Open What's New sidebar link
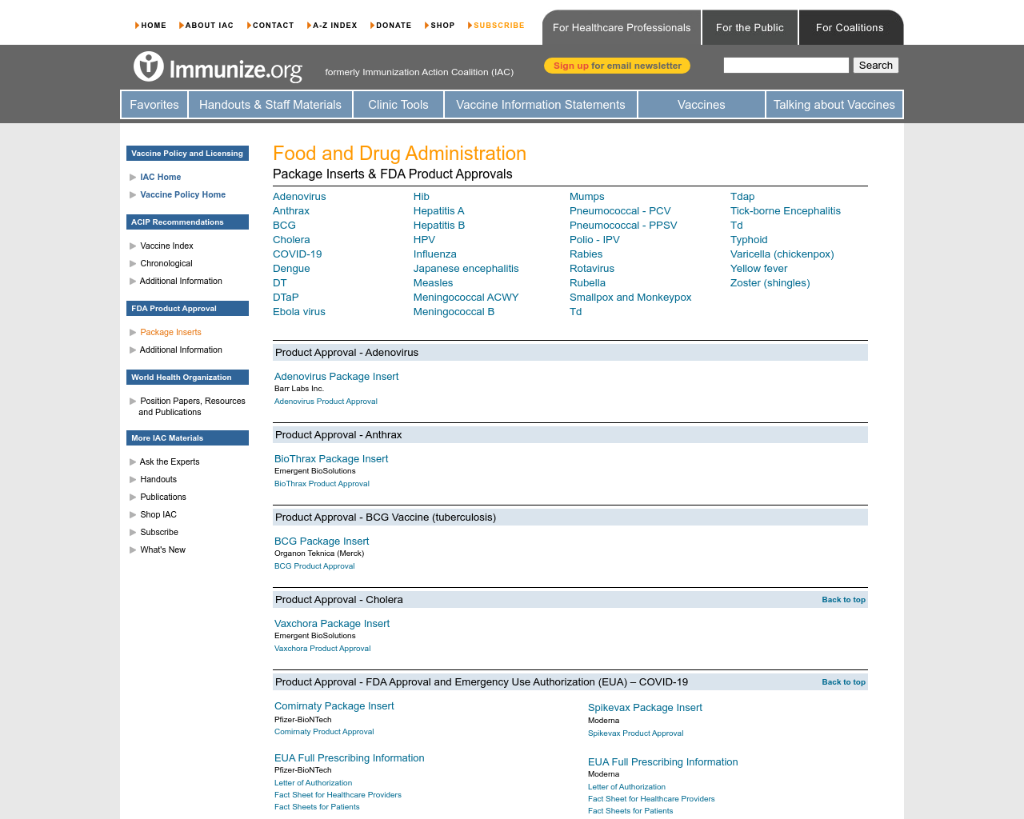Viewport: 1024px width, 819px height. pos(163,550)
